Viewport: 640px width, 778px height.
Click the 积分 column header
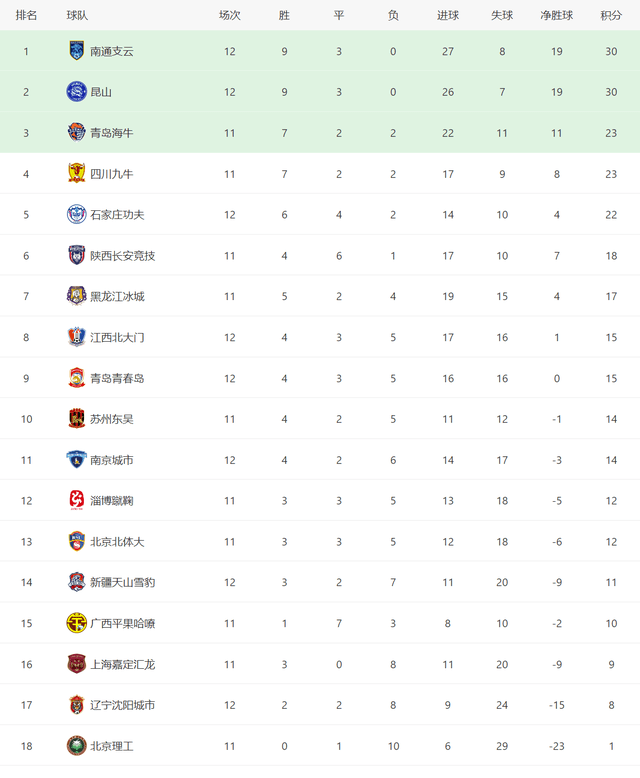click(611, 15)
